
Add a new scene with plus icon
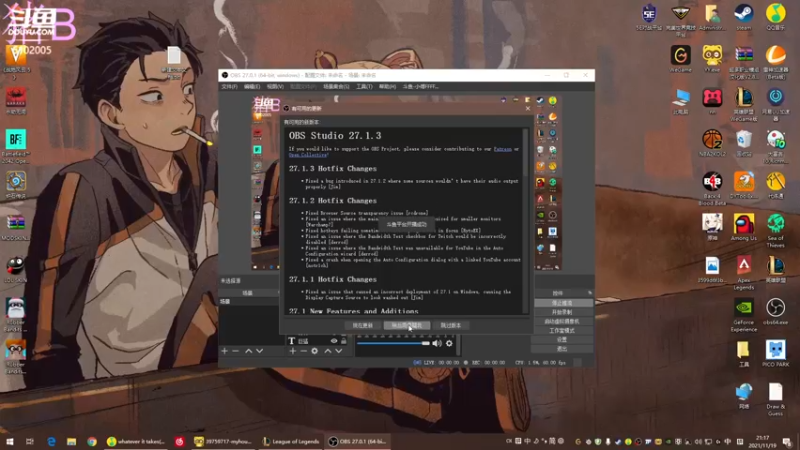coord(224,351)
